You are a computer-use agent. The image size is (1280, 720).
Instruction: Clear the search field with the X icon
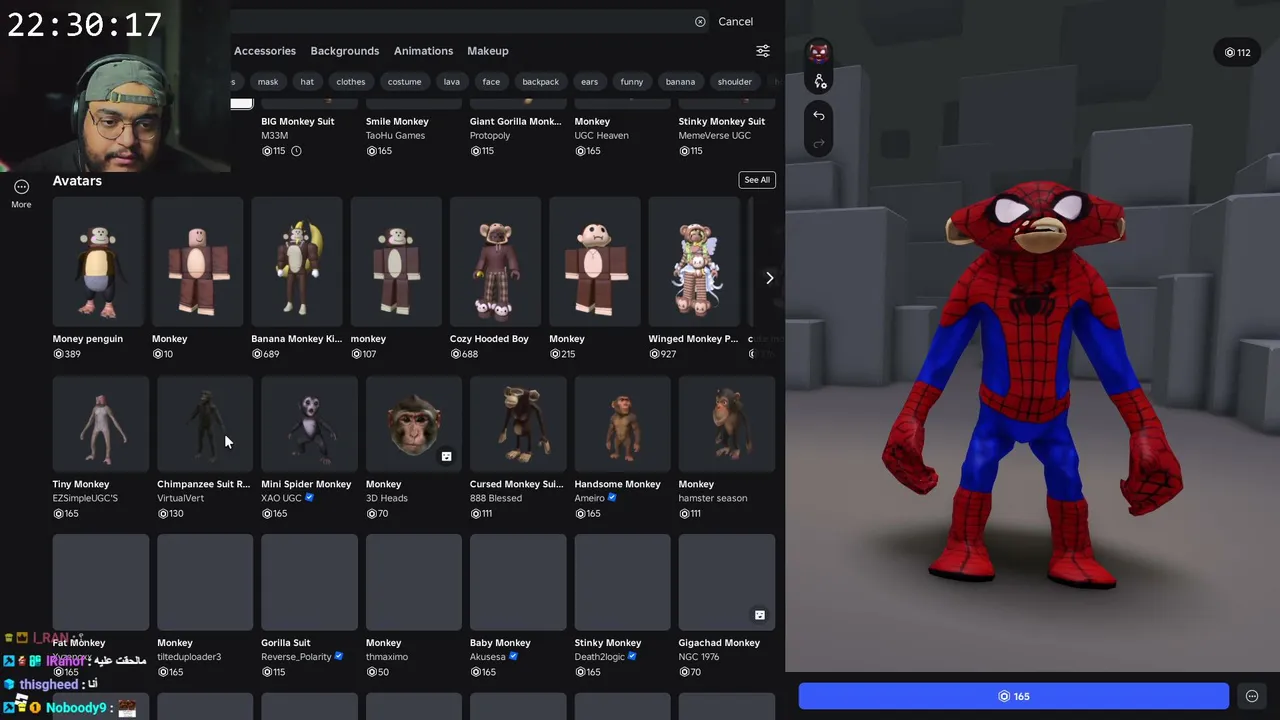700,21
